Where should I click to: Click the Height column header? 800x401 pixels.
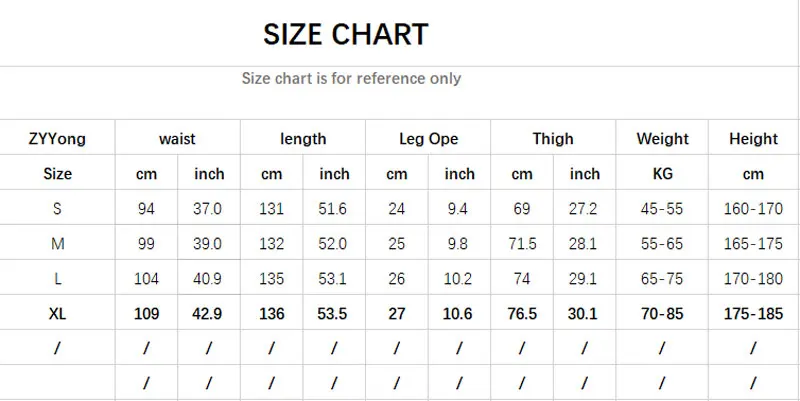[753, 138]
